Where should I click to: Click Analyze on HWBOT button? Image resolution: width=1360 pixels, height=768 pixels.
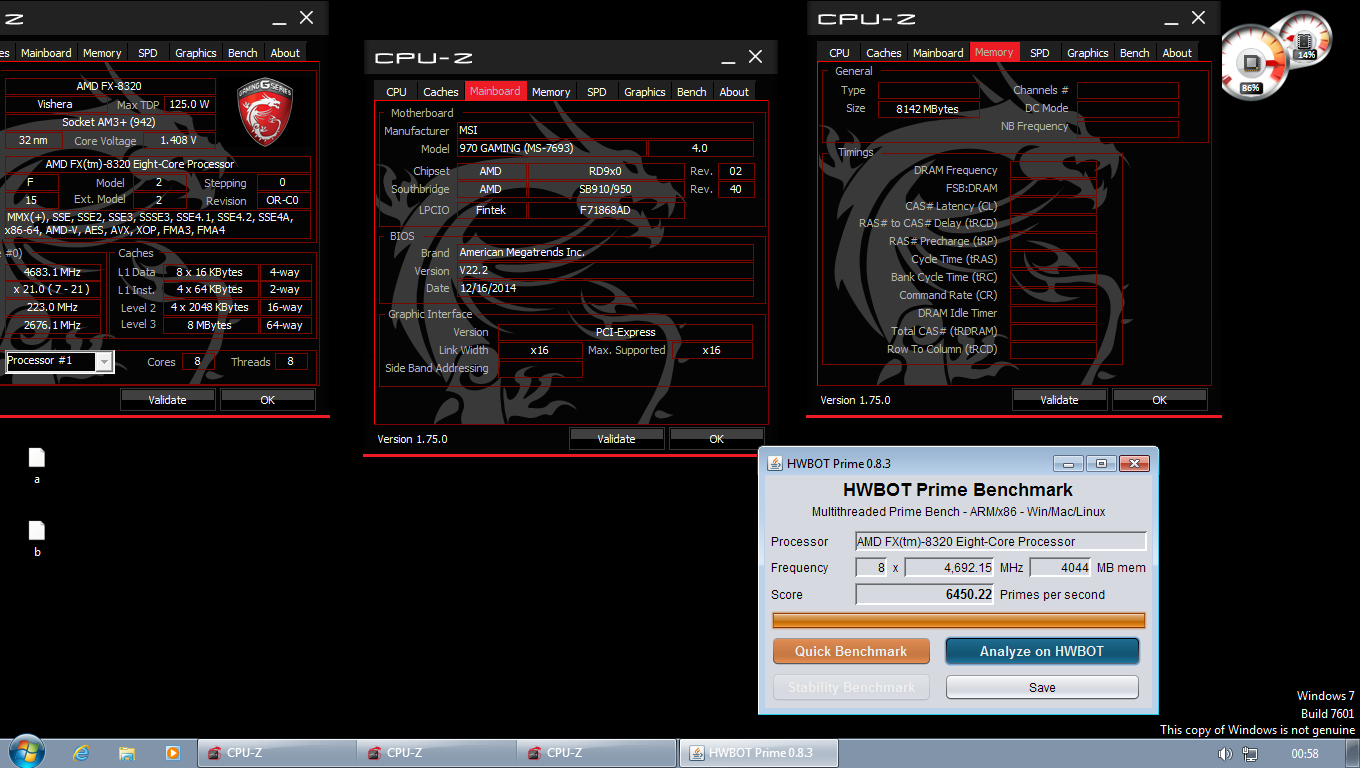(1042, 651)
